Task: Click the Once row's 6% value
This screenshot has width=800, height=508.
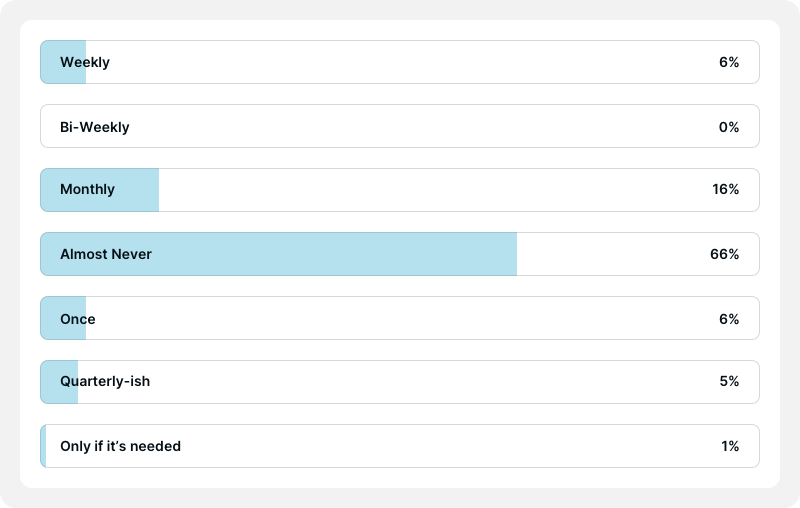Action: 729,319
